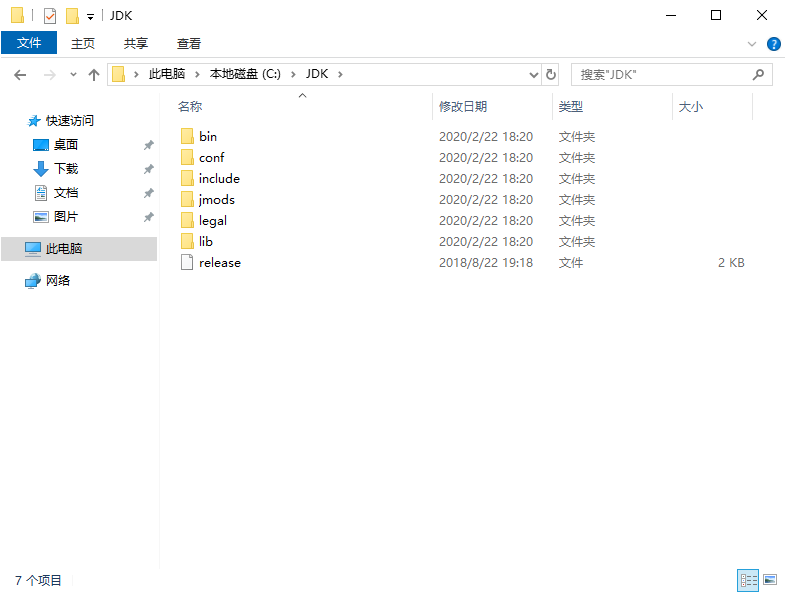This screenshot has width=786, height=593.
Task: Click the date 2018/8/22 19:18
Action: pyautogui.click(x=486, y=263)
